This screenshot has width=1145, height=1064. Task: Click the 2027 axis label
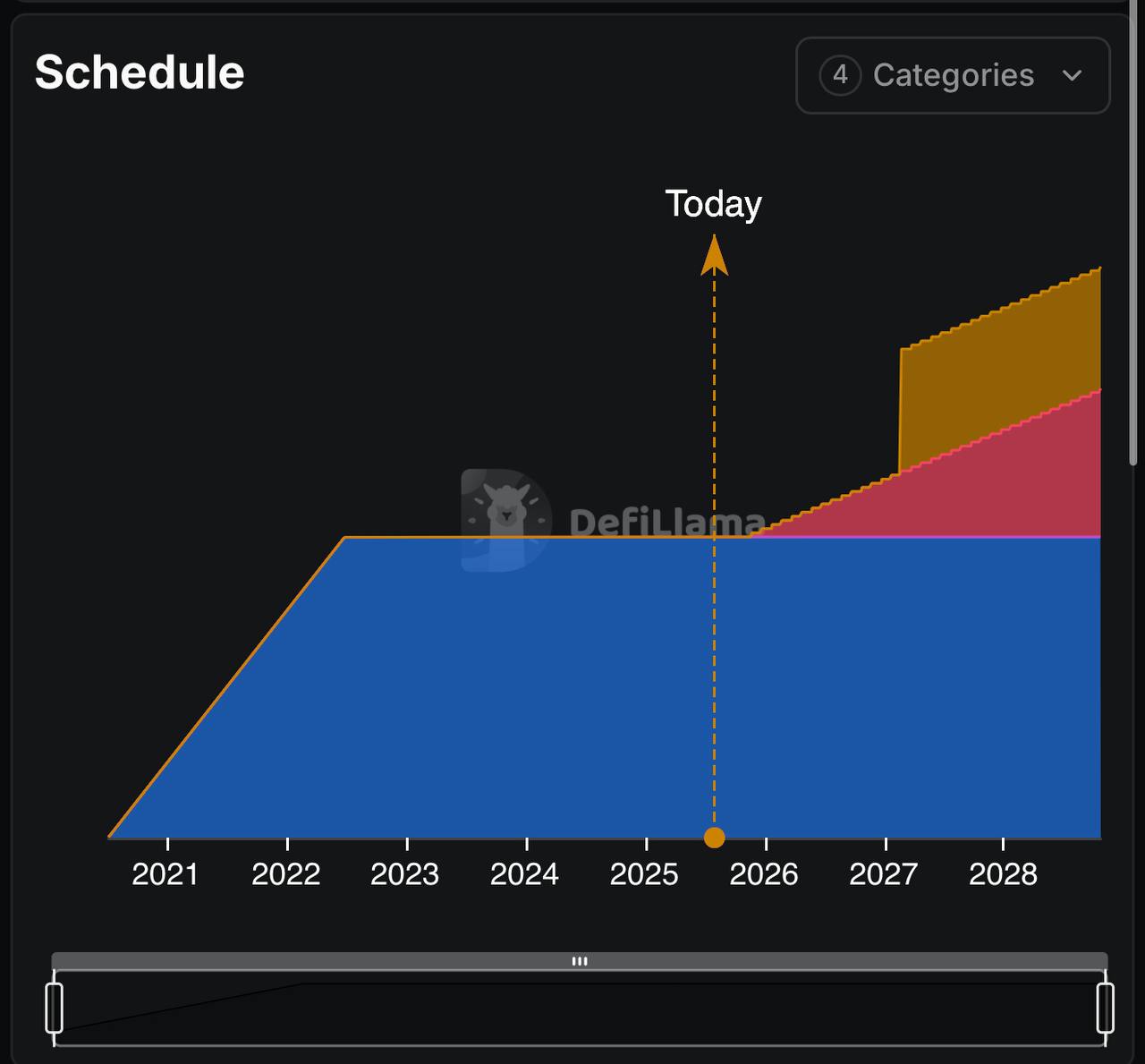(x=883, y=874)
